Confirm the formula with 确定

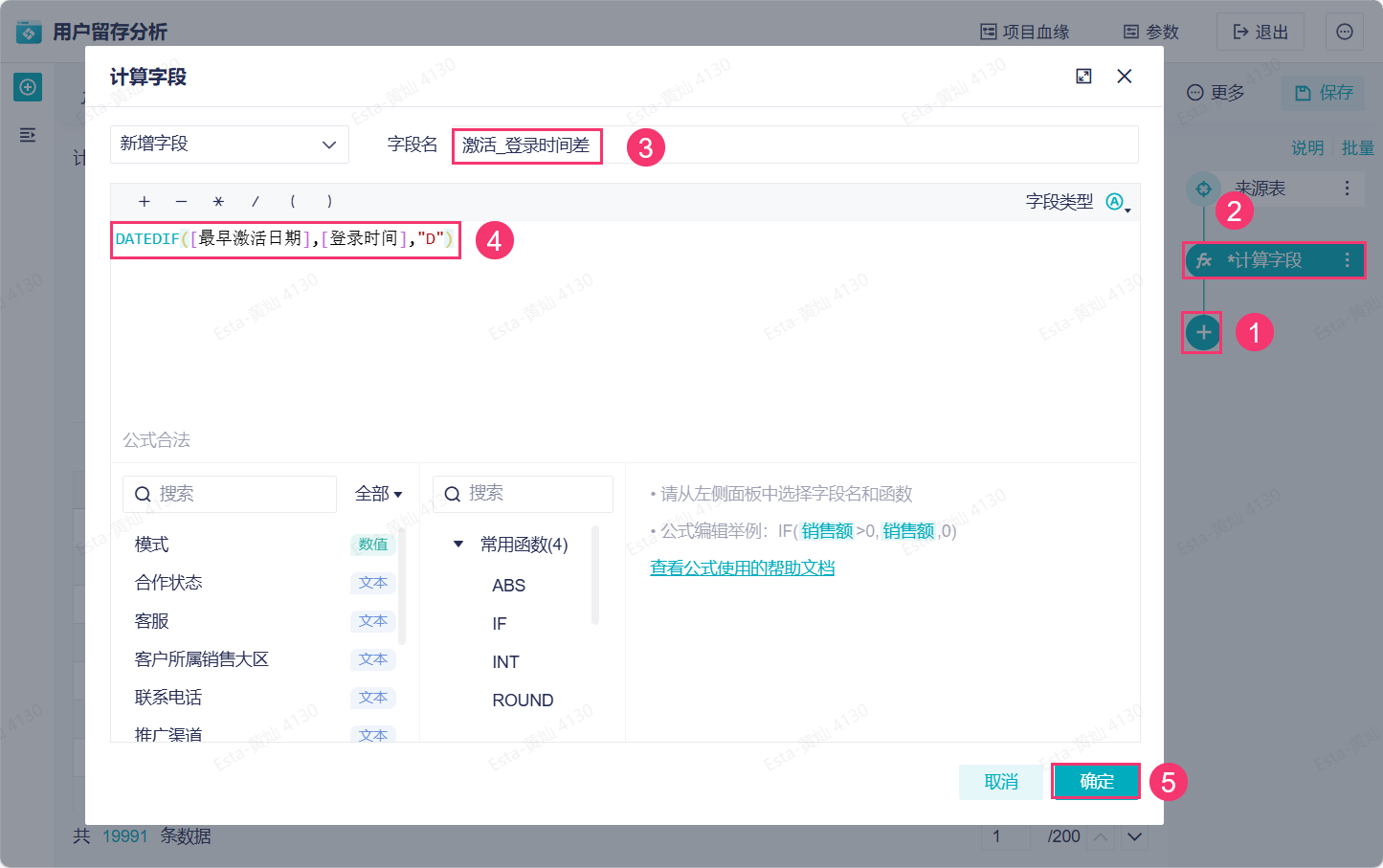click(x=1097, y=782)
